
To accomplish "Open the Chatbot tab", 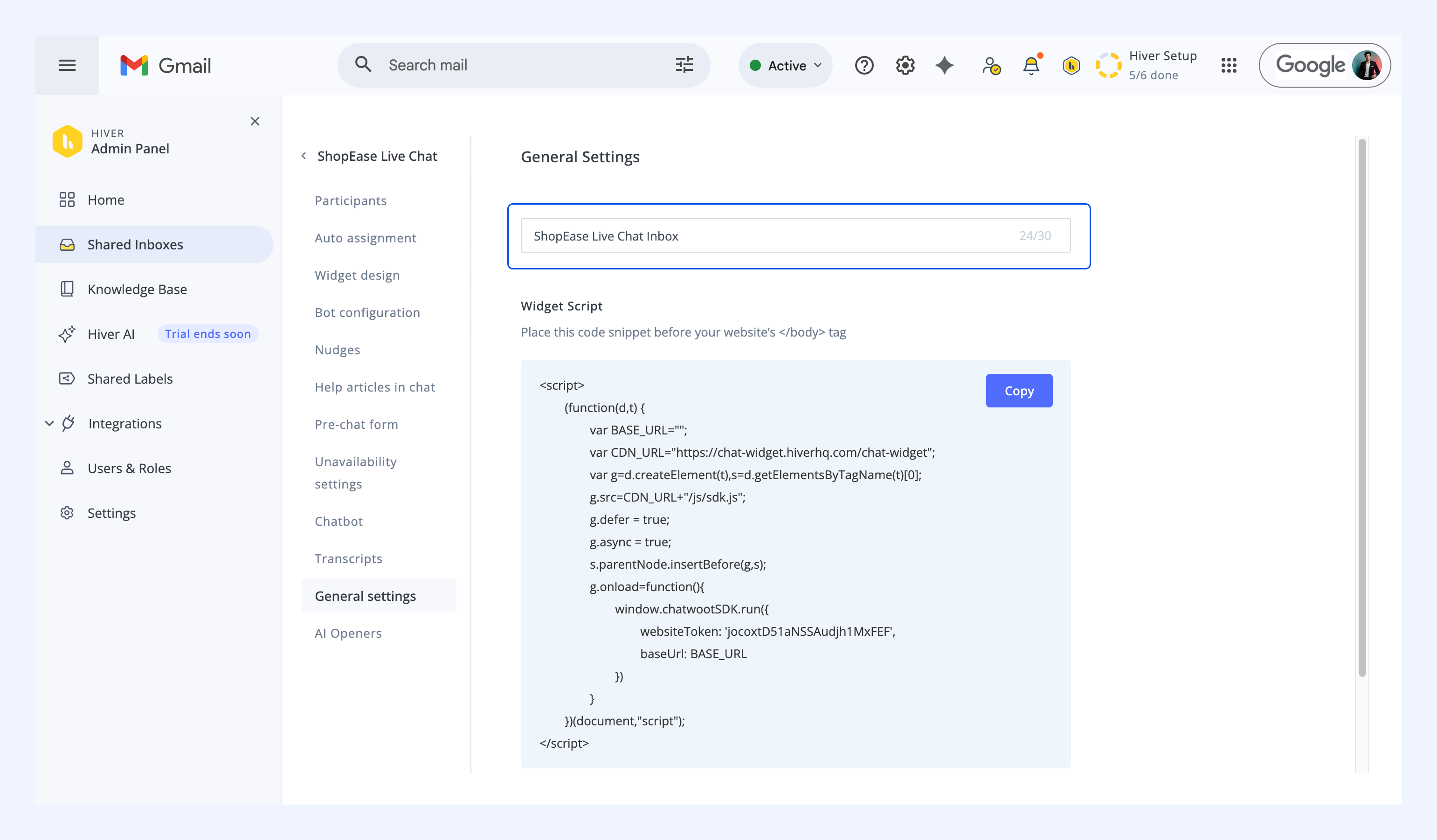I will (x=339, y=521).
